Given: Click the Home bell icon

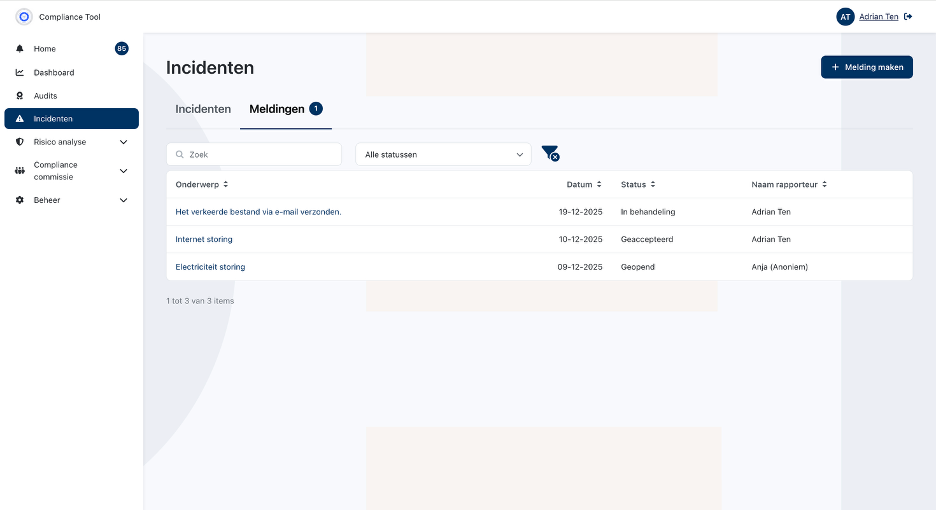Looking at the screenshot, I should point(20,49).
